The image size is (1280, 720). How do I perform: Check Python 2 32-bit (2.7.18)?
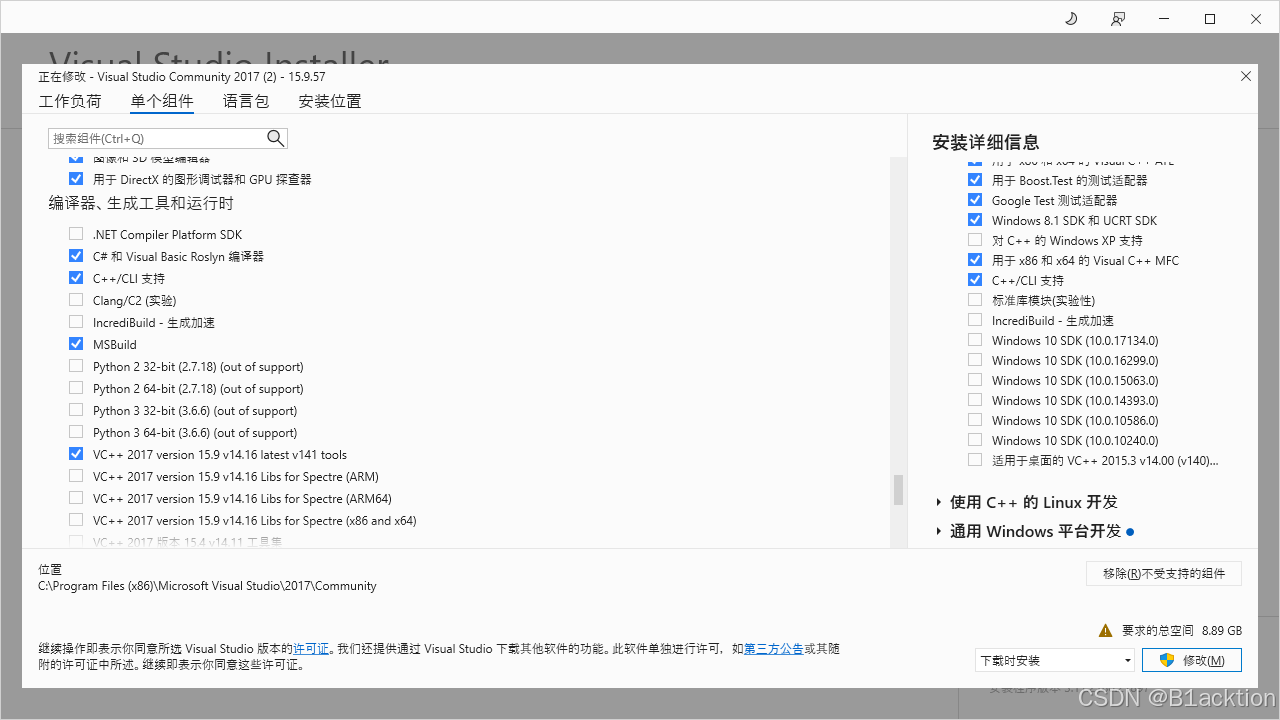76,366
